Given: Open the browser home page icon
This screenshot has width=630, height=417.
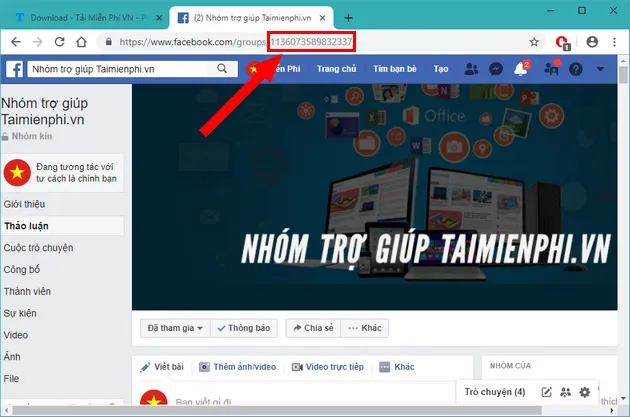Looking at the screenshot, I should pos(82,41).
